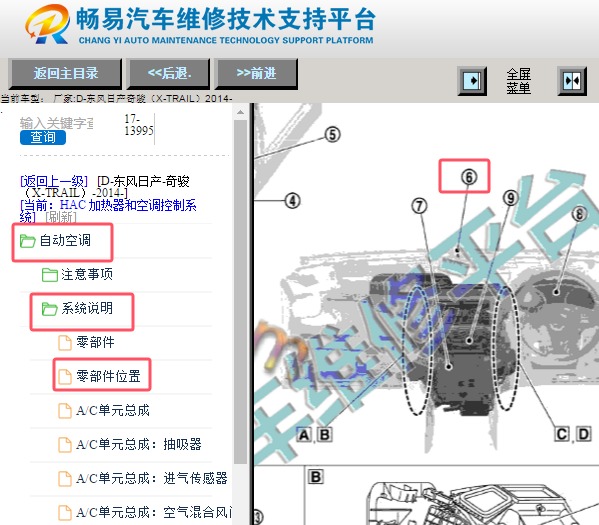Click the 畅易 R logo in header
This screenshot has height=525, width=599.
(48, 24)
